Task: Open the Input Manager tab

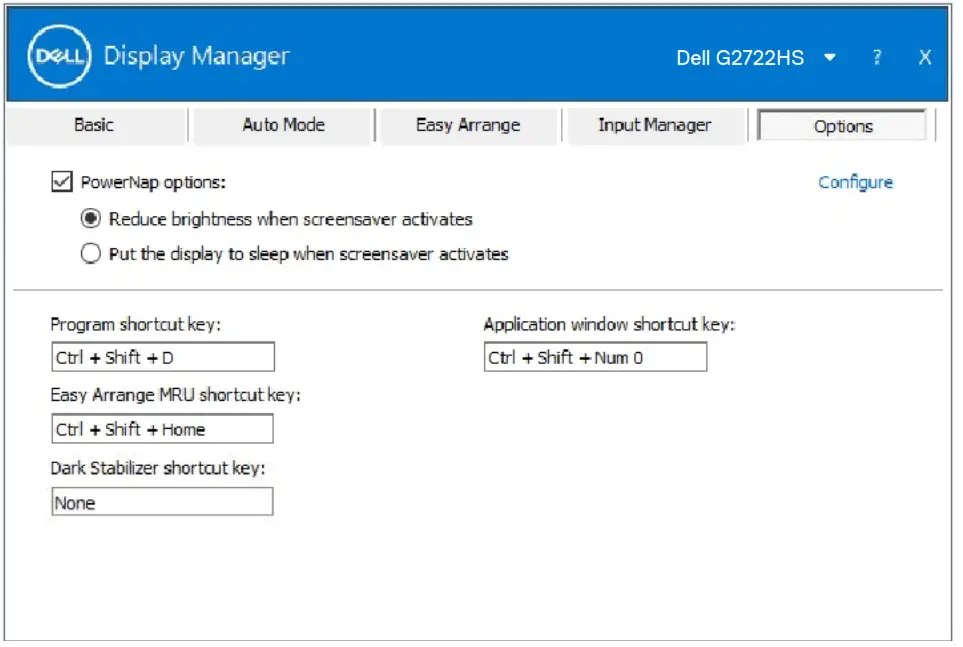Action: click(x=655, y=125)
